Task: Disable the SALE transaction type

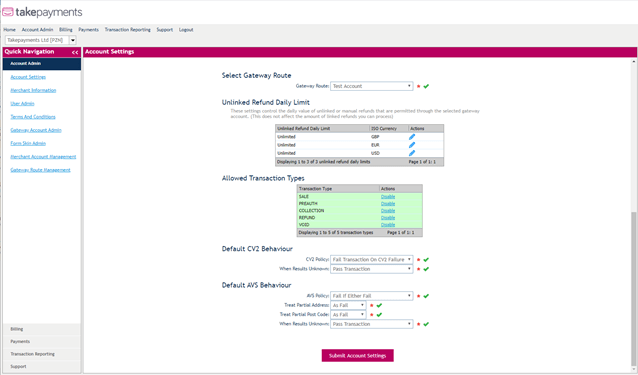Action: (388, 196)
